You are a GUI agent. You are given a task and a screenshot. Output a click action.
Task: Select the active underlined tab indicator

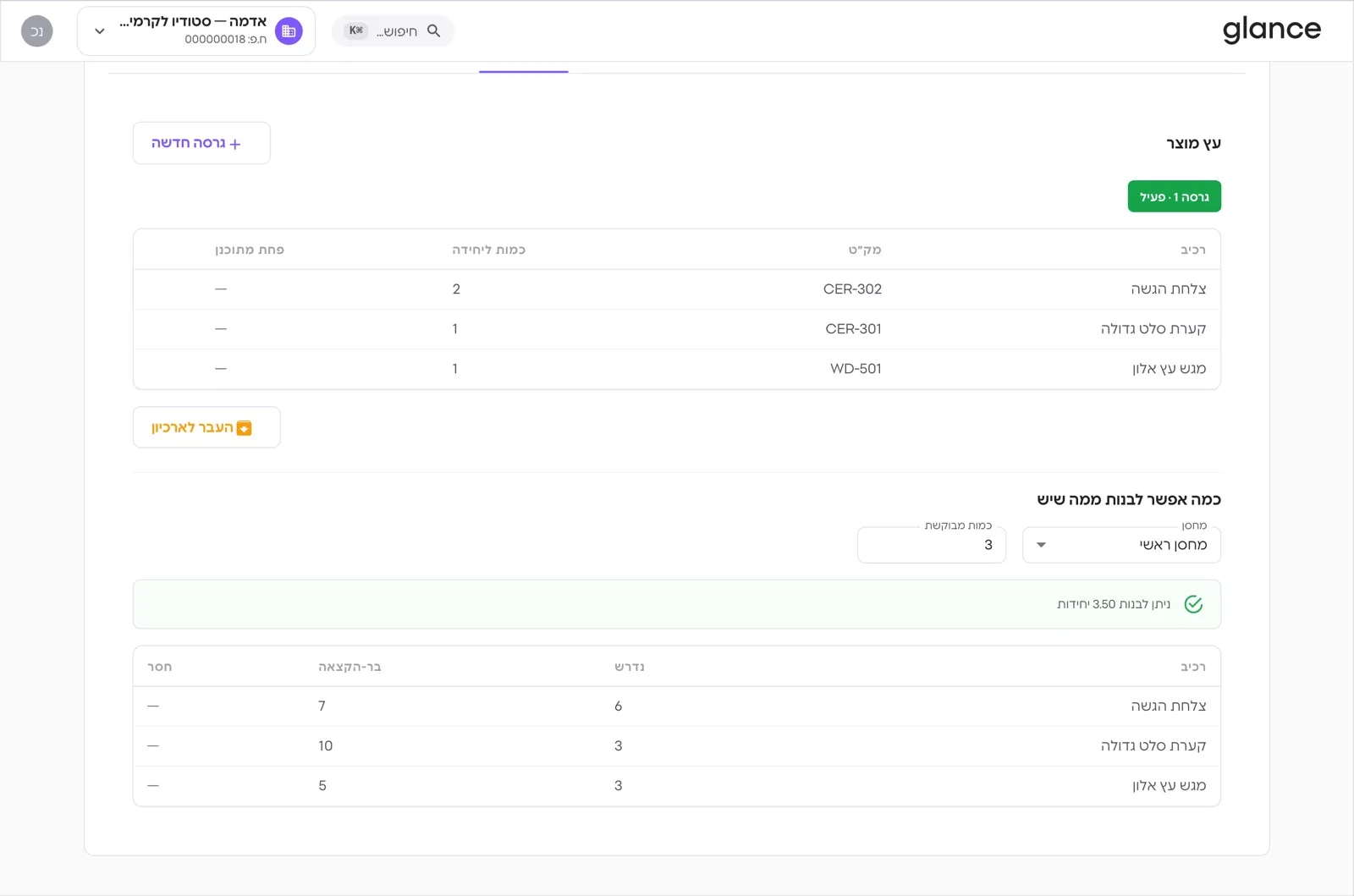click(x=524, y=71)
